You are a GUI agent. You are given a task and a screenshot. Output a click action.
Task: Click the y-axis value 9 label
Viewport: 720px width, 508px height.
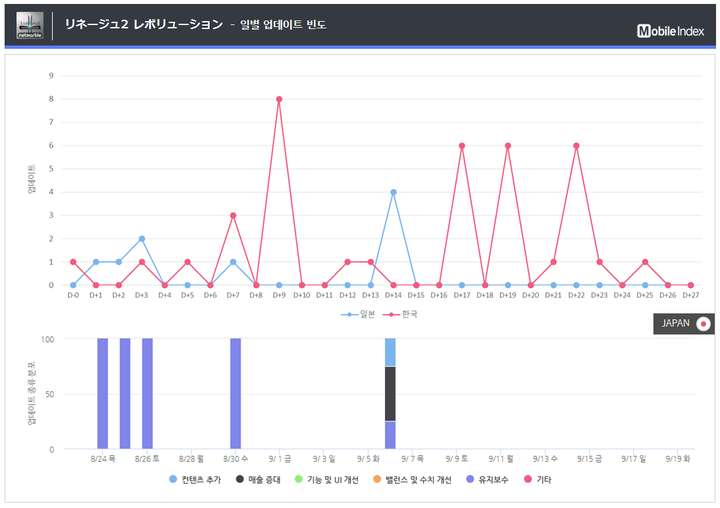tap(51, 76)
